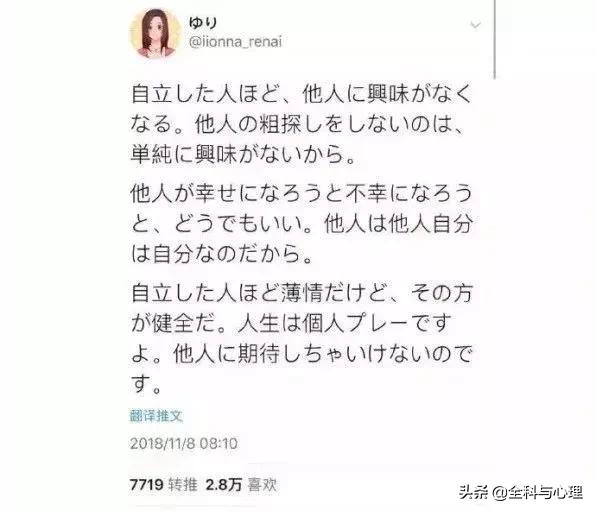Click 翻译推文 to translate the tweet
596x513 pixels.
(156, 416)
